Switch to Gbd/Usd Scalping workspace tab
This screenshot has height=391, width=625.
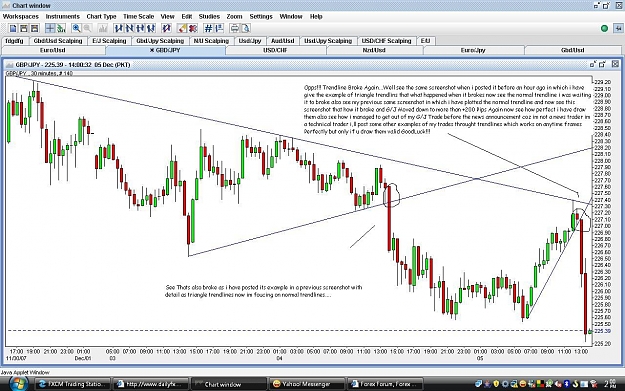58,41
